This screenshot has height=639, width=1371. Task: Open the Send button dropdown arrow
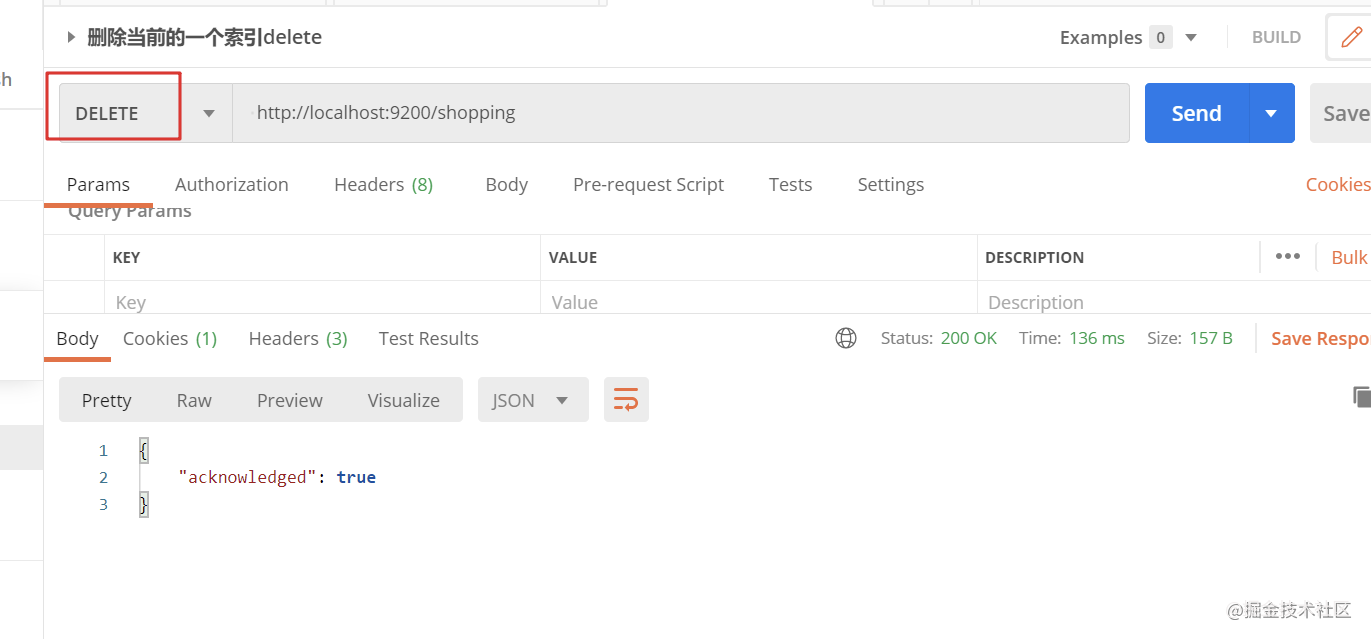click(1272, 113)
